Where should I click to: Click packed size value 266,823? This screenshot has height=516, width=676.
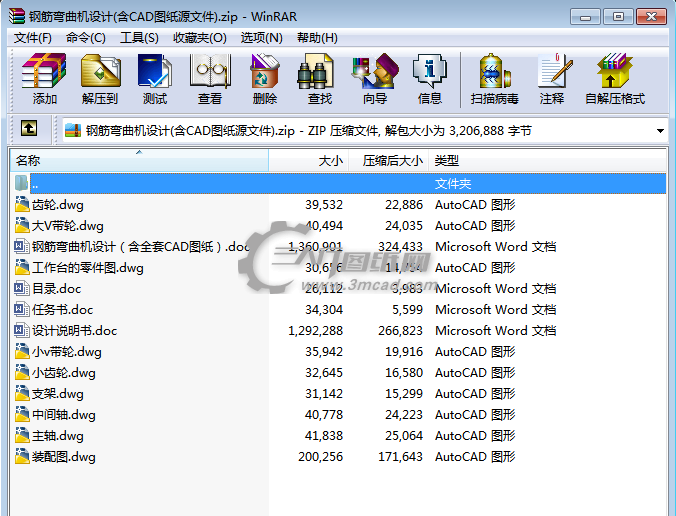coord(400,331)
